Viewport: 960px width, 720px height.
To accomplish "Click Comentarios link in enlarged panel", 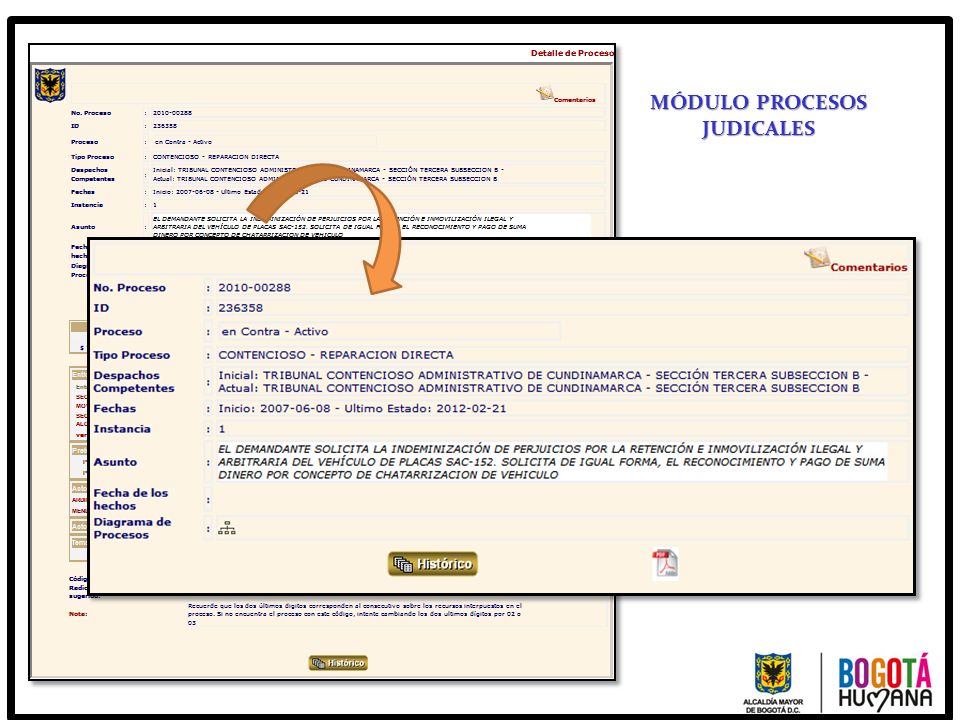I will [x=869, y=268].
